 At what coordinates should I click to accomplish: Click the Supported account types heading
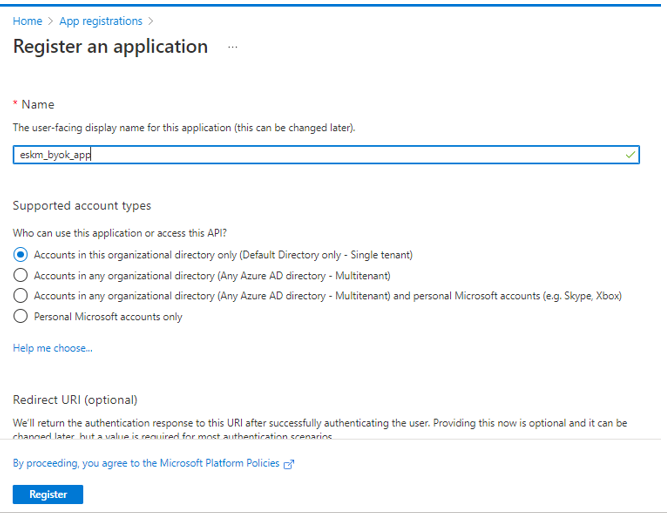click(x=82, y=206)
